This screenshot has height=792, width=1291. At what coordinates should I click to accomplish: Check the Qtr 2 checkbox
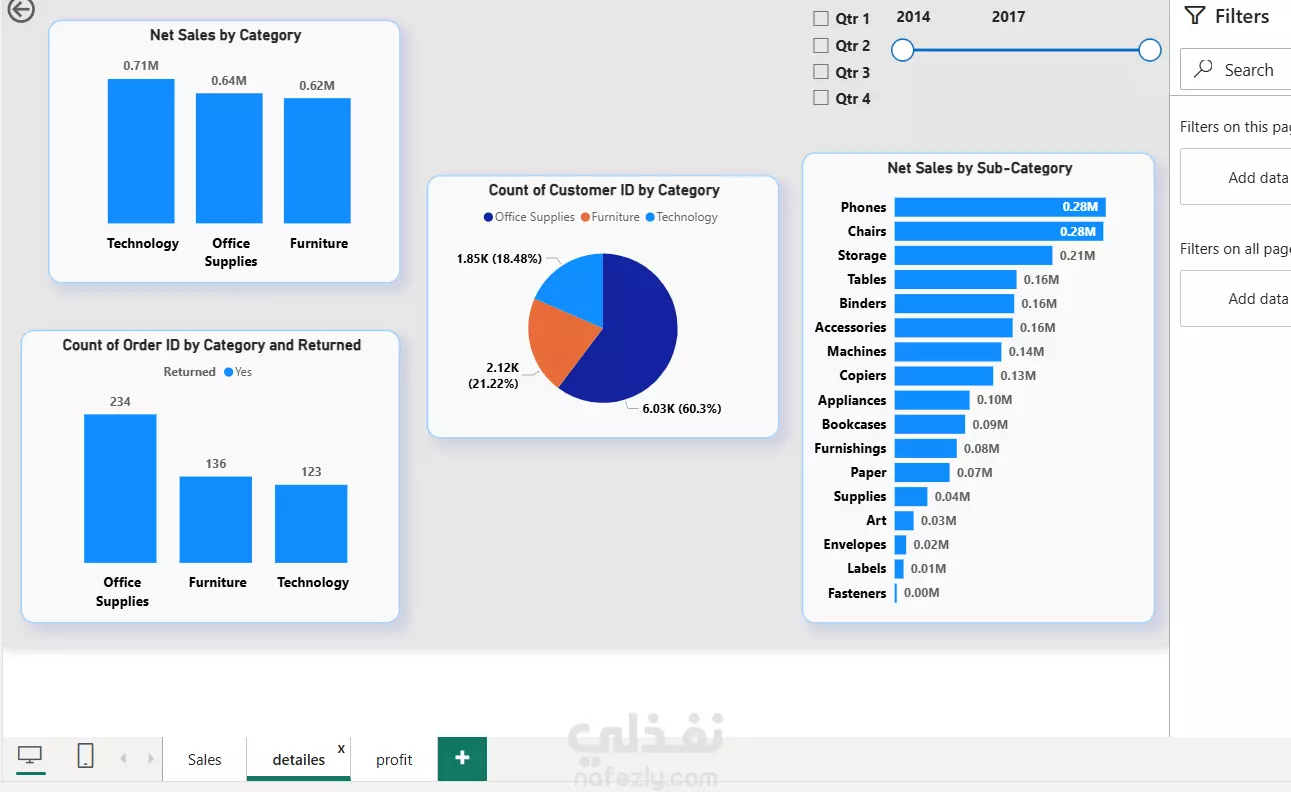pos(821,46)
